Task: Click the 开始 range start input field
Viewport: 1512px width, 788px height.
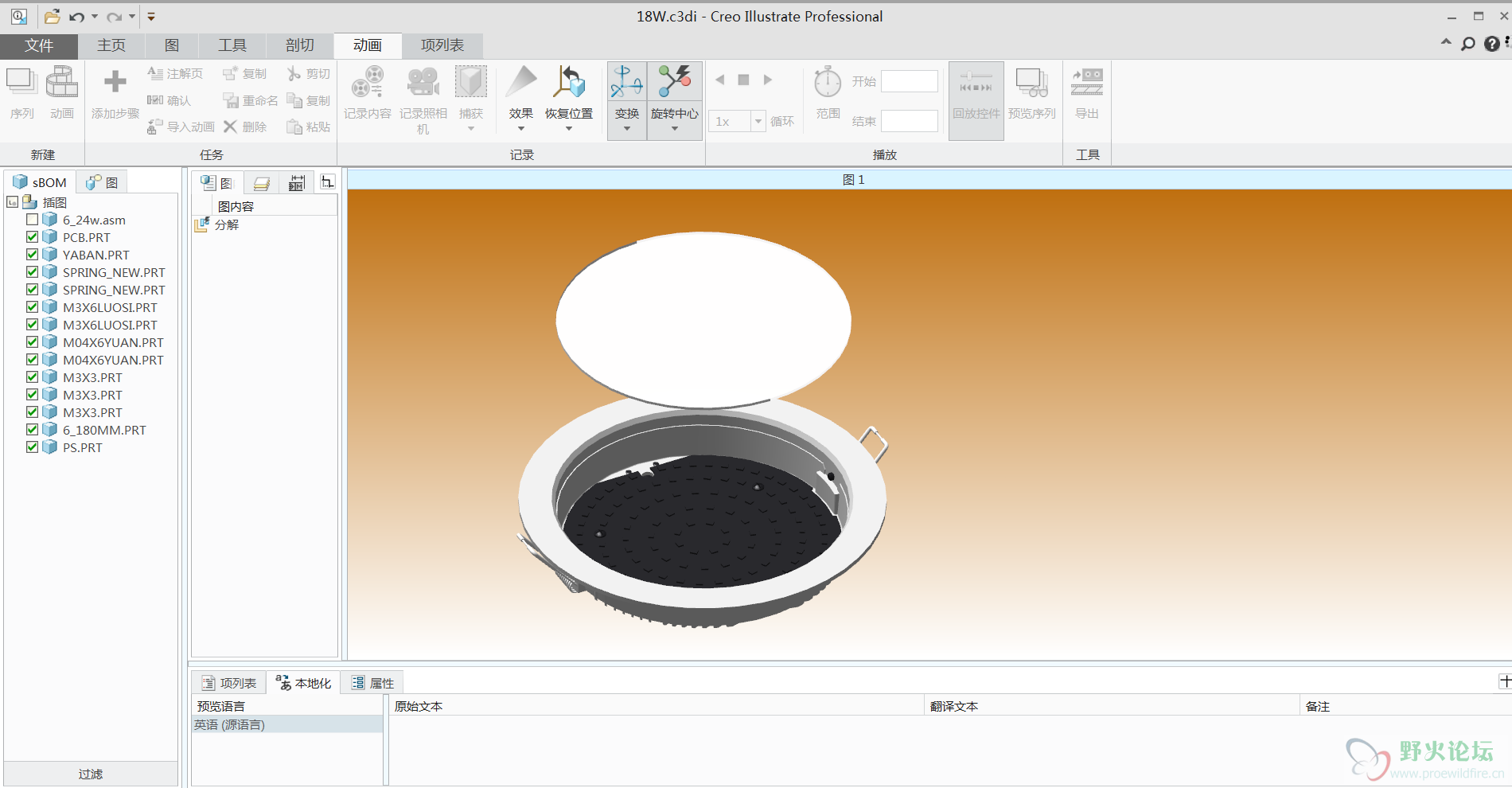Action: [x=909, y=81]
